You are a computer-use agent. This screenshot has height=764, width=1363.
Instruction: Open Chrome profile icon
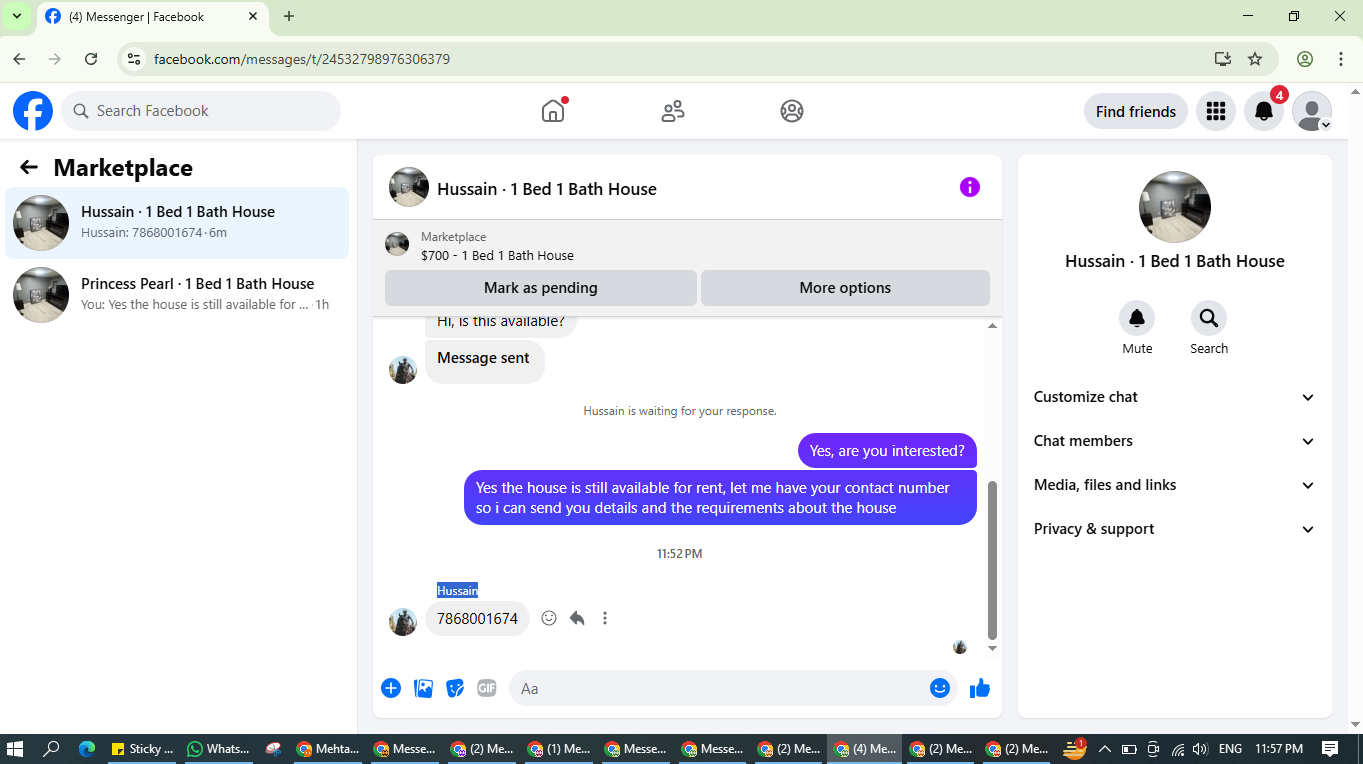(1305, 59)
